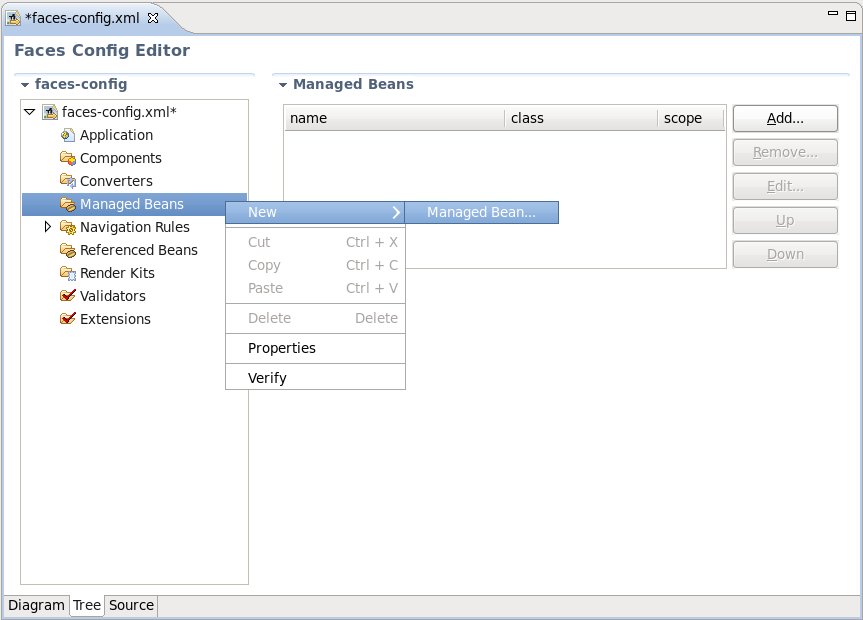Screen dimensions: 863x620
Task: Select Properties in the context menu
Action: click(281, 348)
